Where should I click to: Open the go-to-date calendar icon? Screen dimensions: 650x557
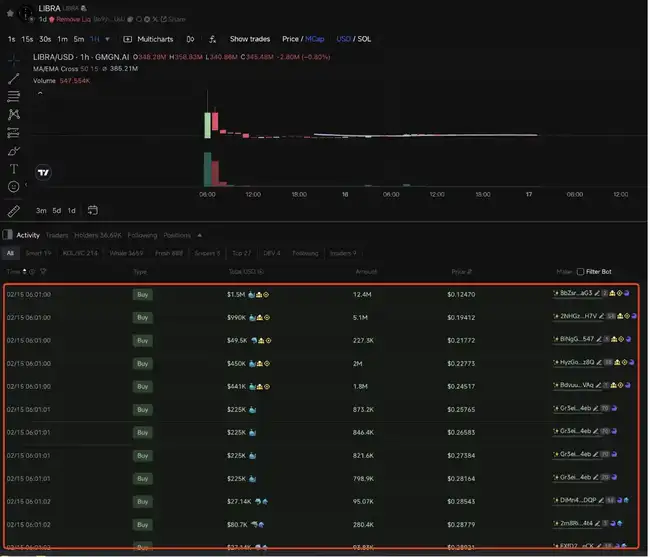(x=92, y=210)
